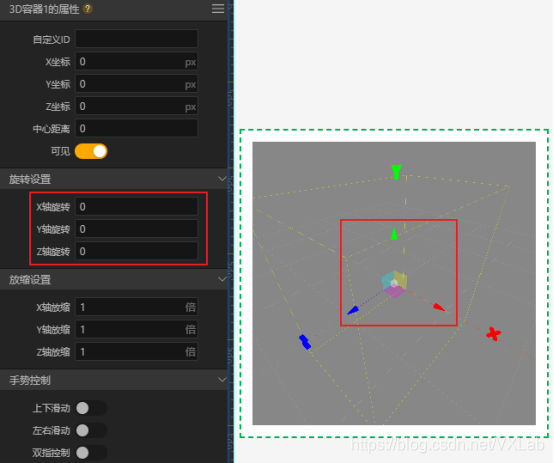Viewport: 554px width, 463px height.
Task: Toggle the 可见 visibility switch
Action: click(x=91, y=151)
